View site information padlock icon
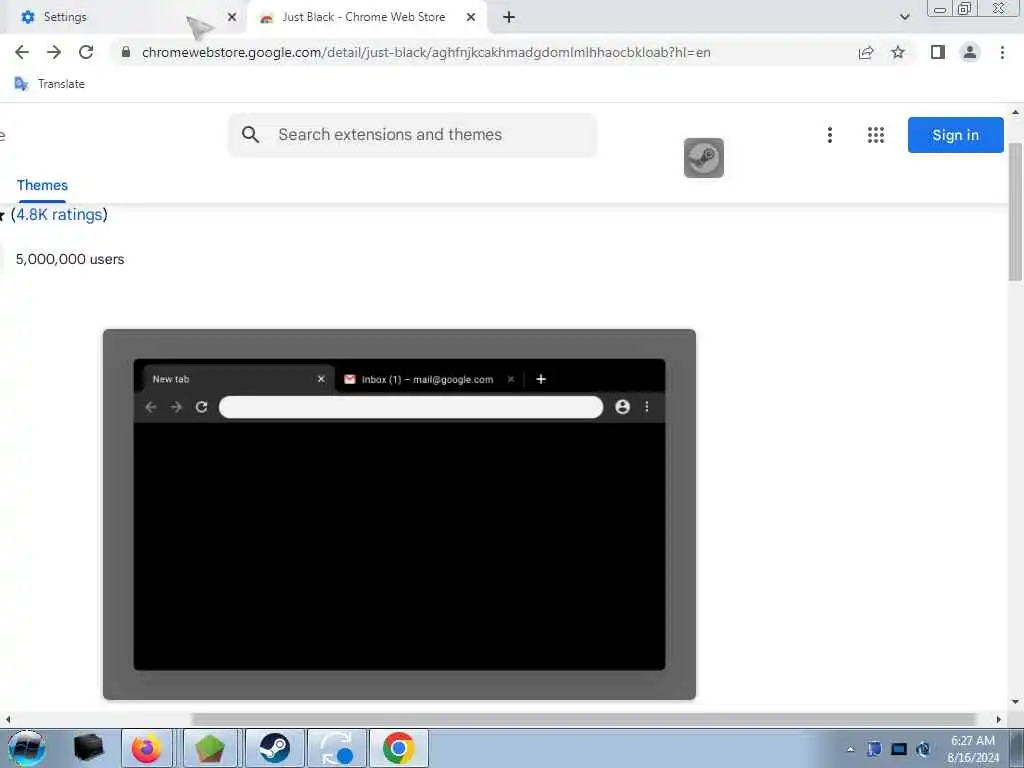The image size is (1024, 768). [x=126, y=52]
